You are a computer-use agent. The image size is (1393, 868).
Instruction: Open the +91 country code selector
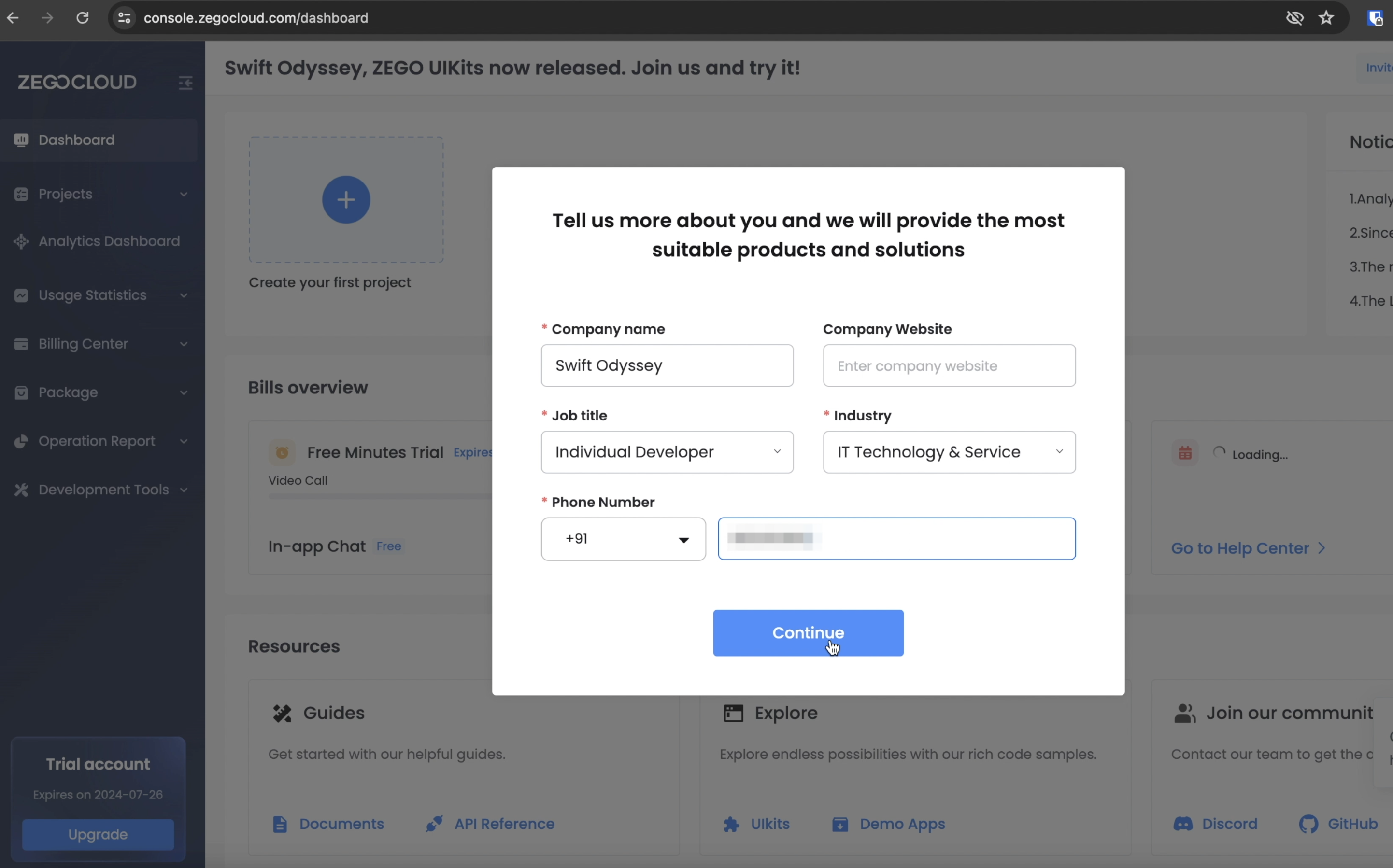coord(623,539)
